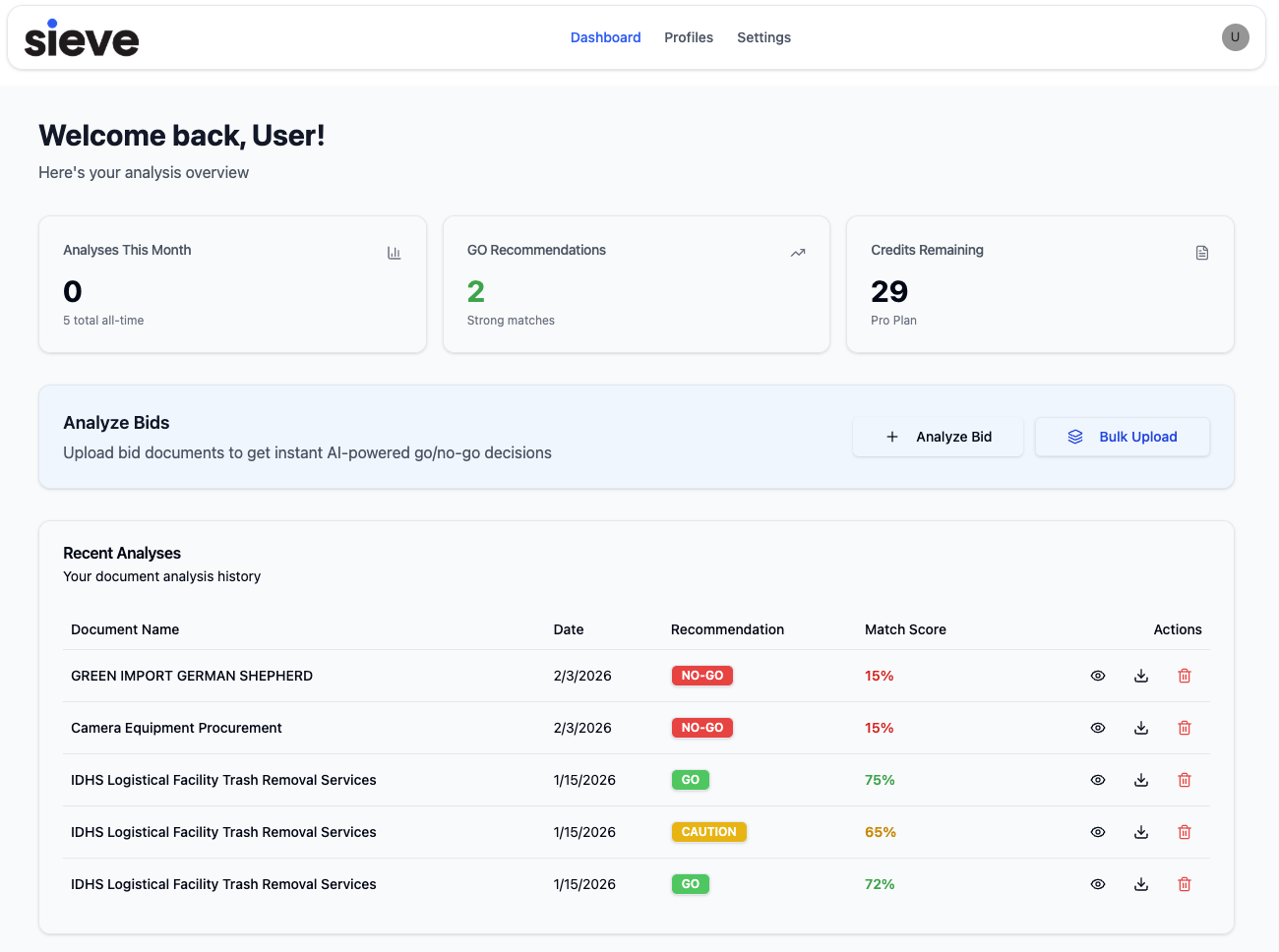Image resolution: width=1279 pixels, height=952 pixels.
Task: Open the user avatar menu
Action: coord(1236,37)
